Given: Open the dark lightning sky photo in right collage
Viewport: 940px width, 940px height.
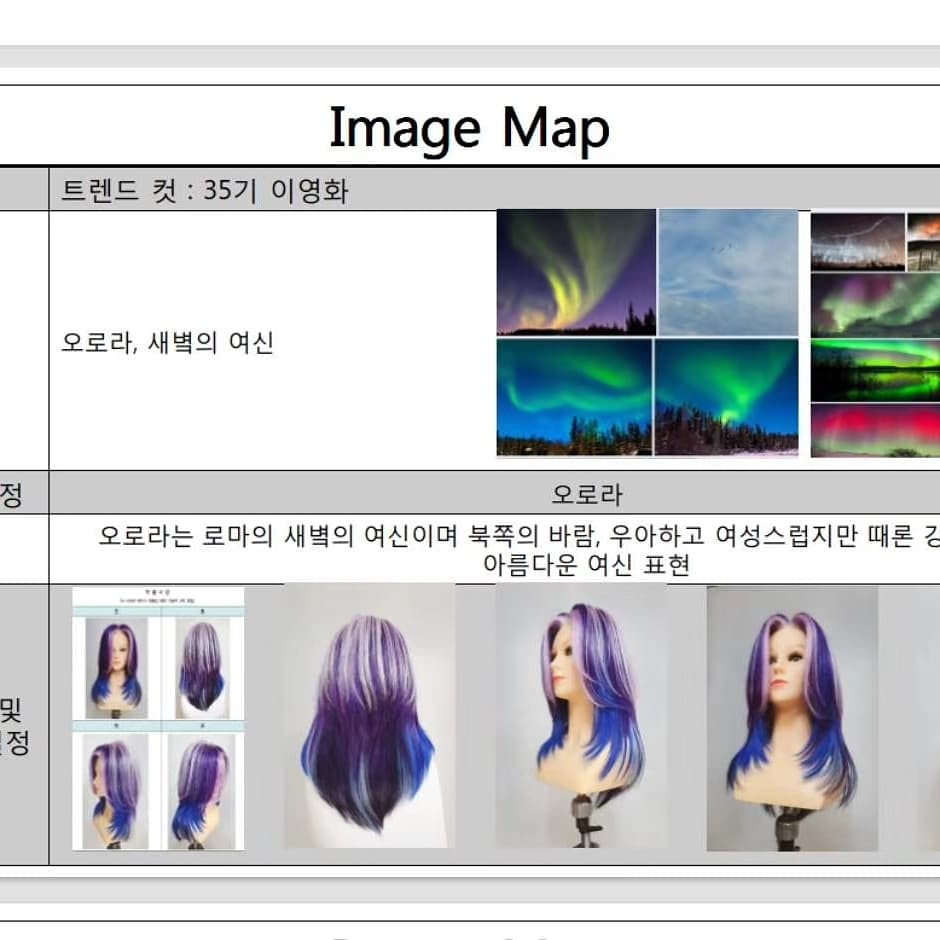Looking at the screenshot, I should pos(858,242).
